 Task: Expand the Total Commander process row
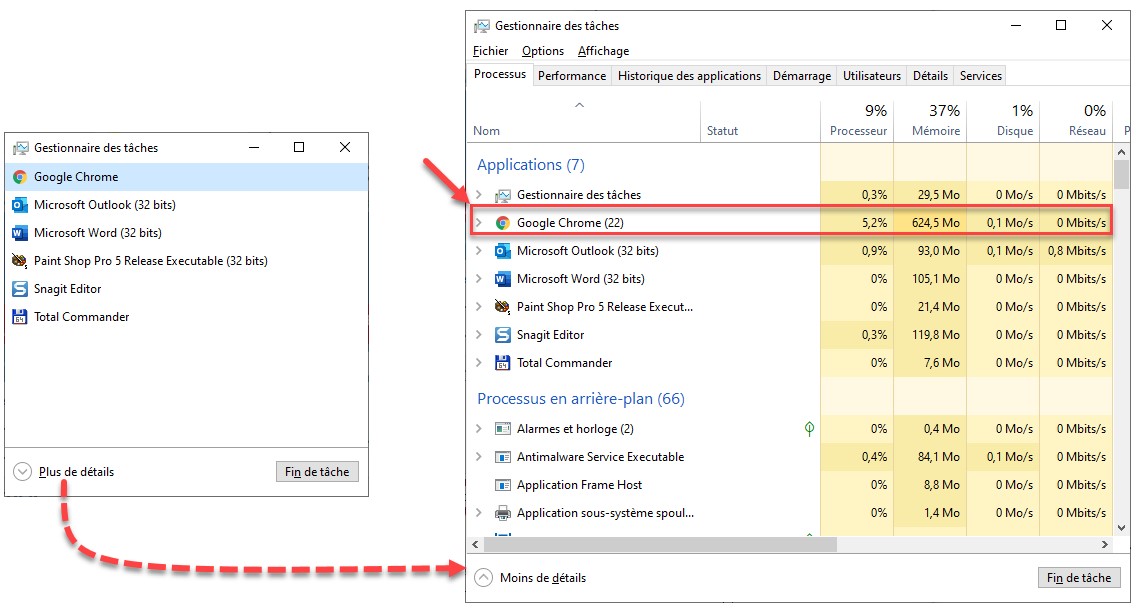point(479,363)
